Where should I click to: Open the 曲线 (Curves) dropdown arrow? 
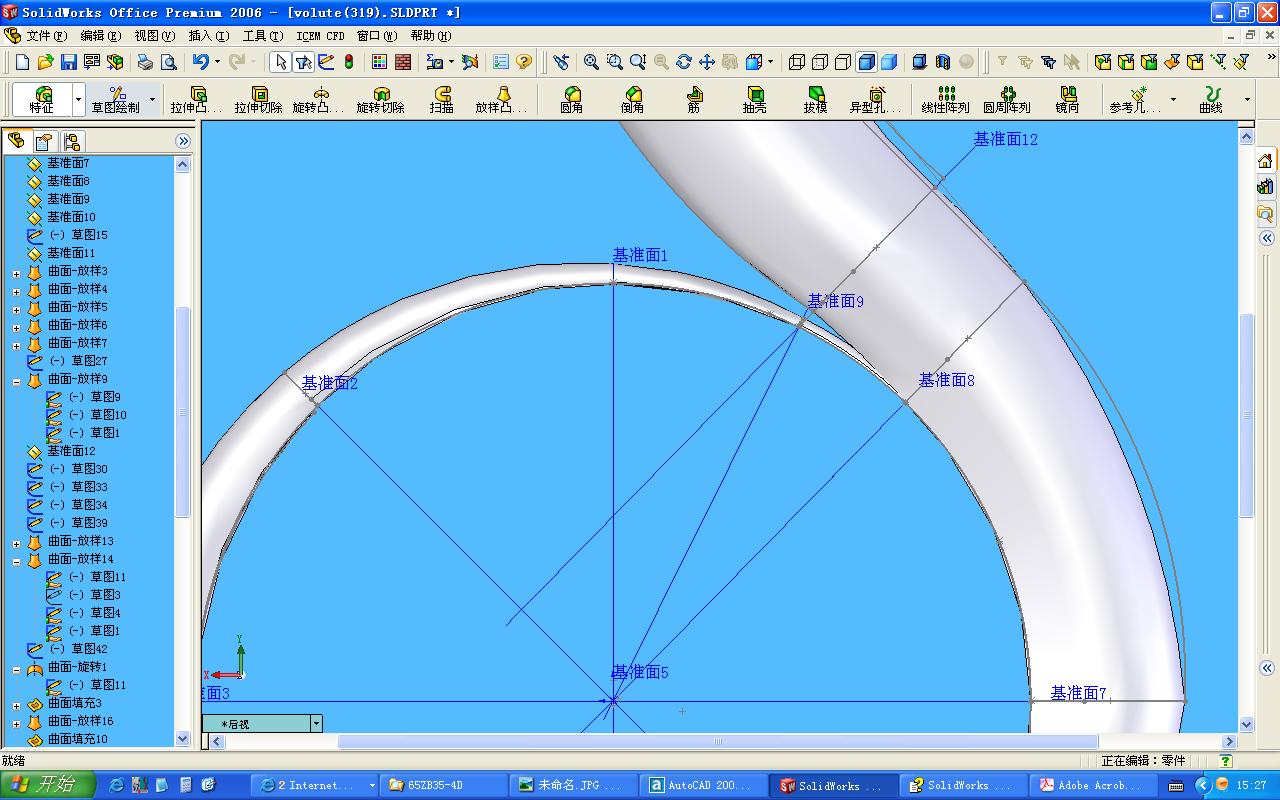pyautogui.click(x=1247, y=100)
